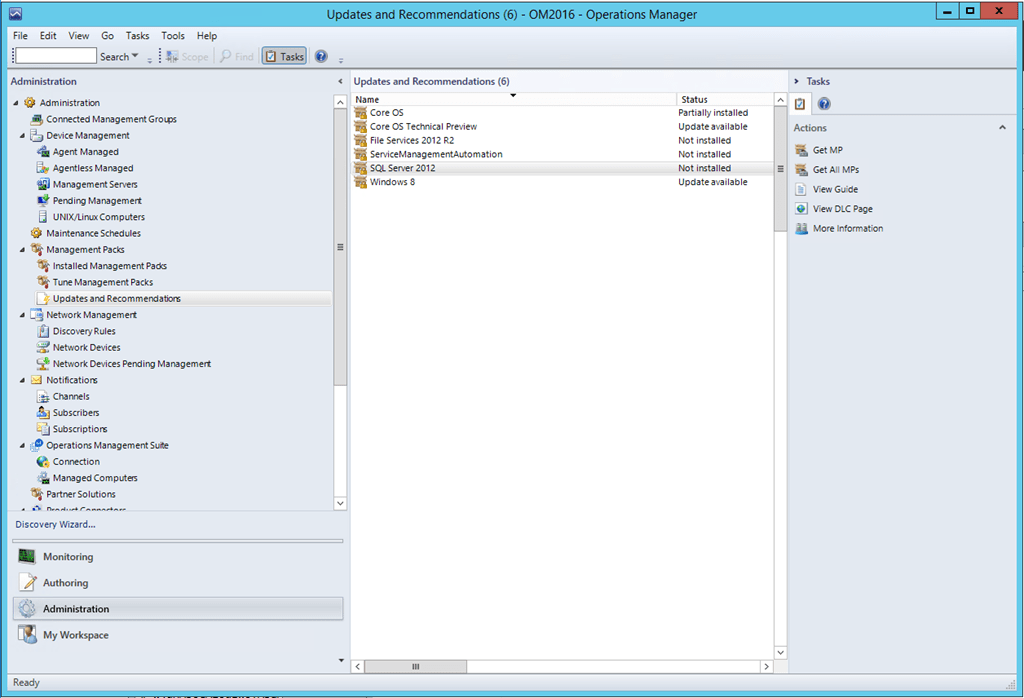Screen dimensions: 1024x698
Task: Open the workspace pane overflow arrow
Action: tap(341, 660)
